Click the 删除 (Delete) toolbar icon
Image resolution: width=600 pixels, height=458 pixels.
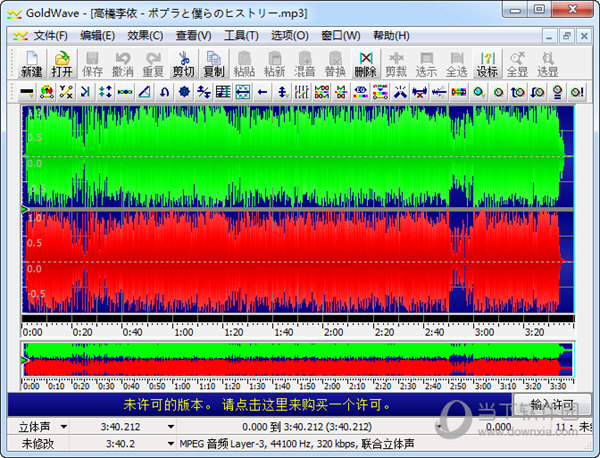click(365, 64)
